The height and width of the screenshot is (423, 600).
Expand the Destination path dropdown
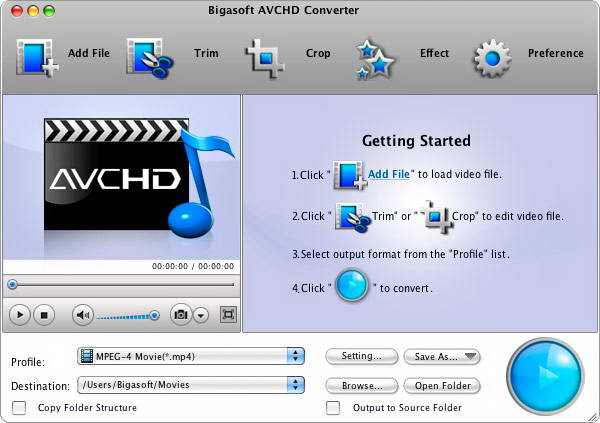point(191,385)
